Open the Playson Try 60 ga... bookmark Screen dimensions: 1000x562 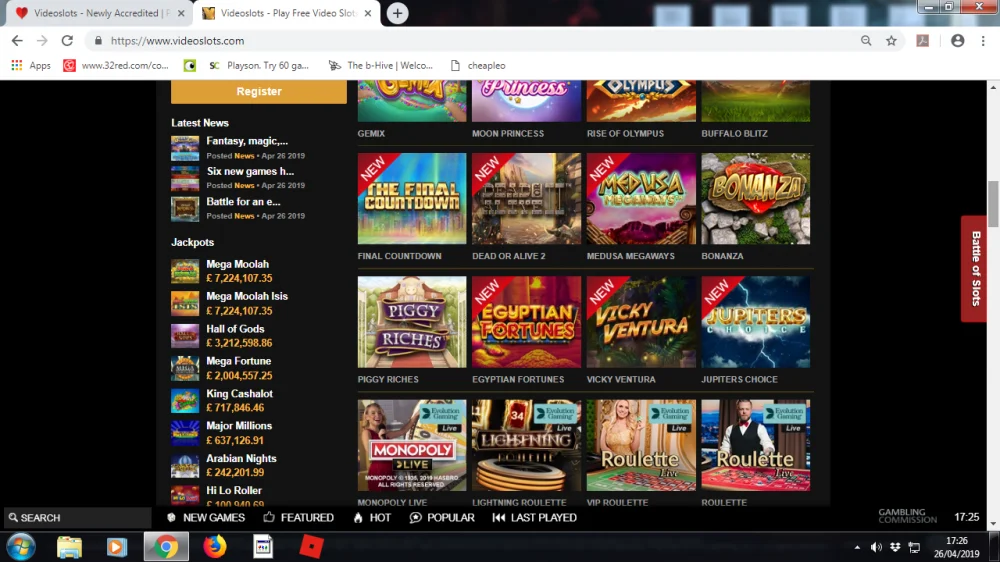point(259,65)
